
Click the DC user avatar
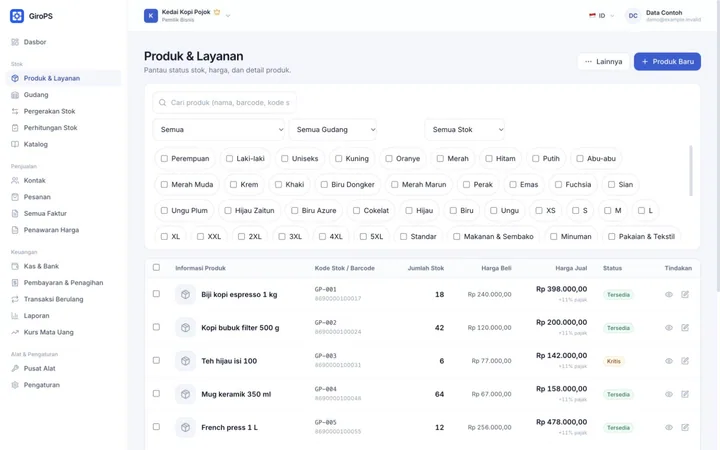633,16
